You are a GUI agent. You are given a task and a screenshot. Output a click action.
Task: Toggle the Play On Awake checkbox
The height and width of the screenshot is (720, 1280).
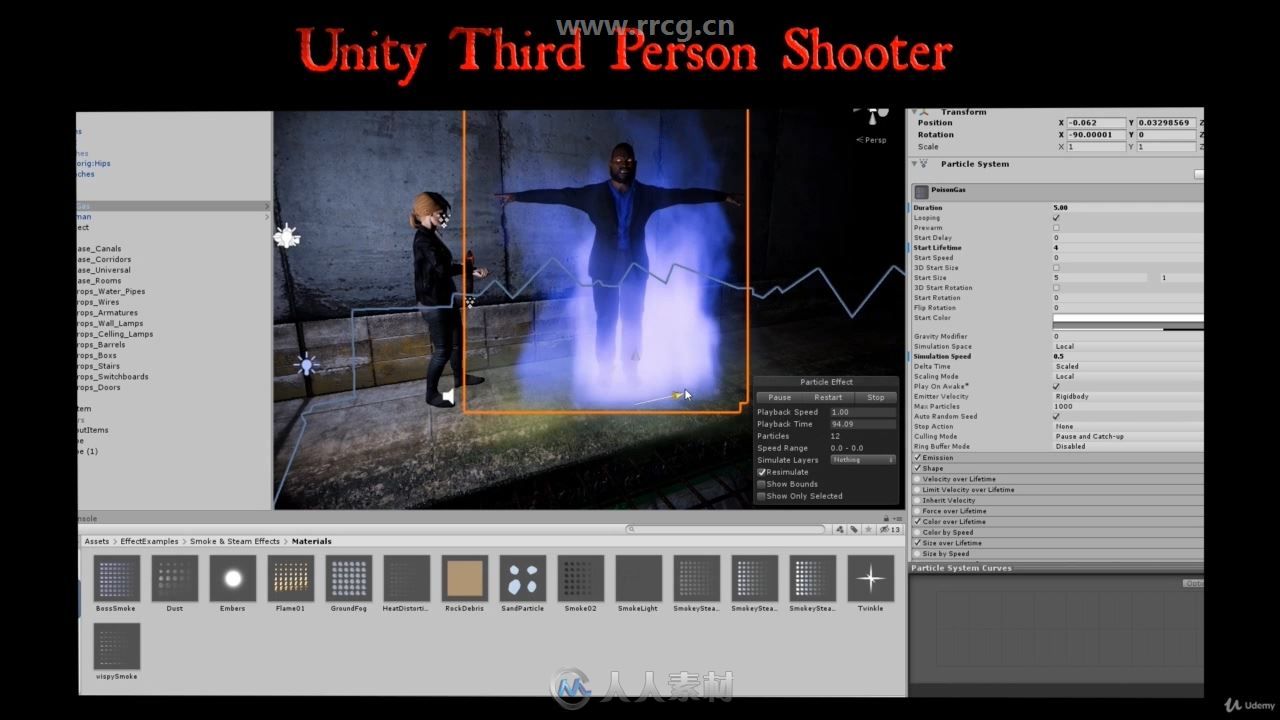[1056, 386]
